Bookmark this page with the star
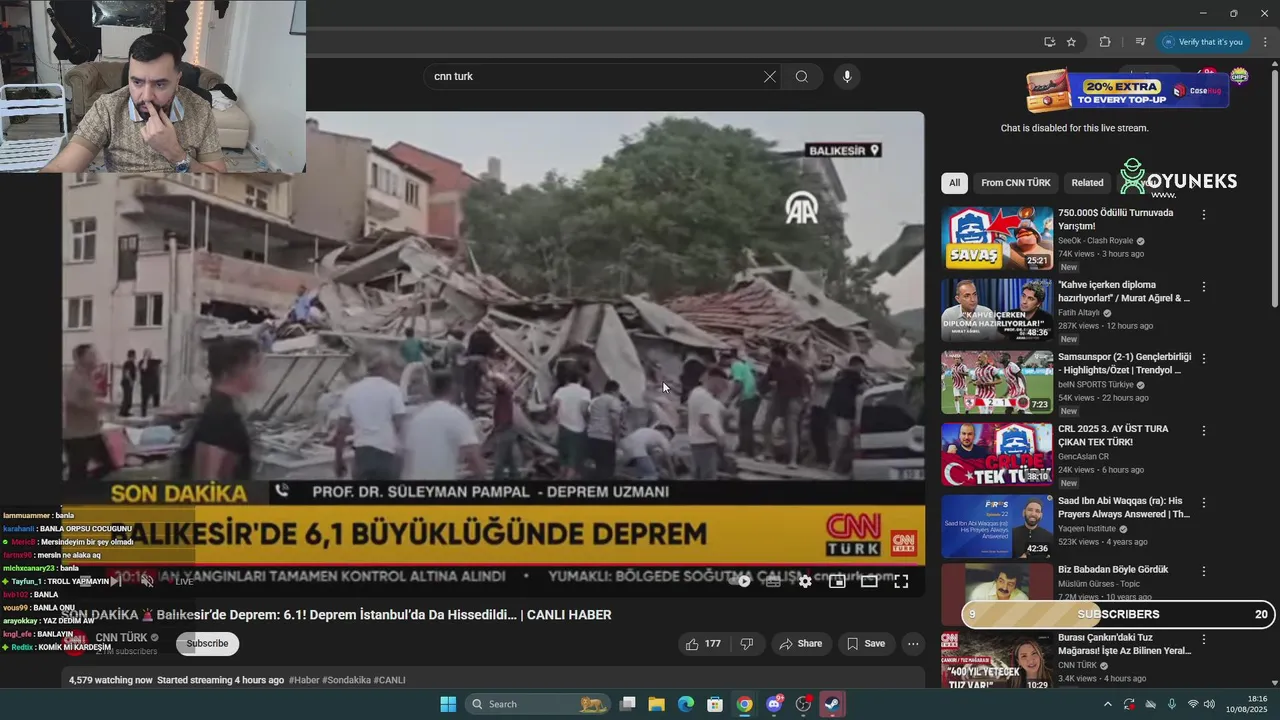 (x=1071, y=42)
